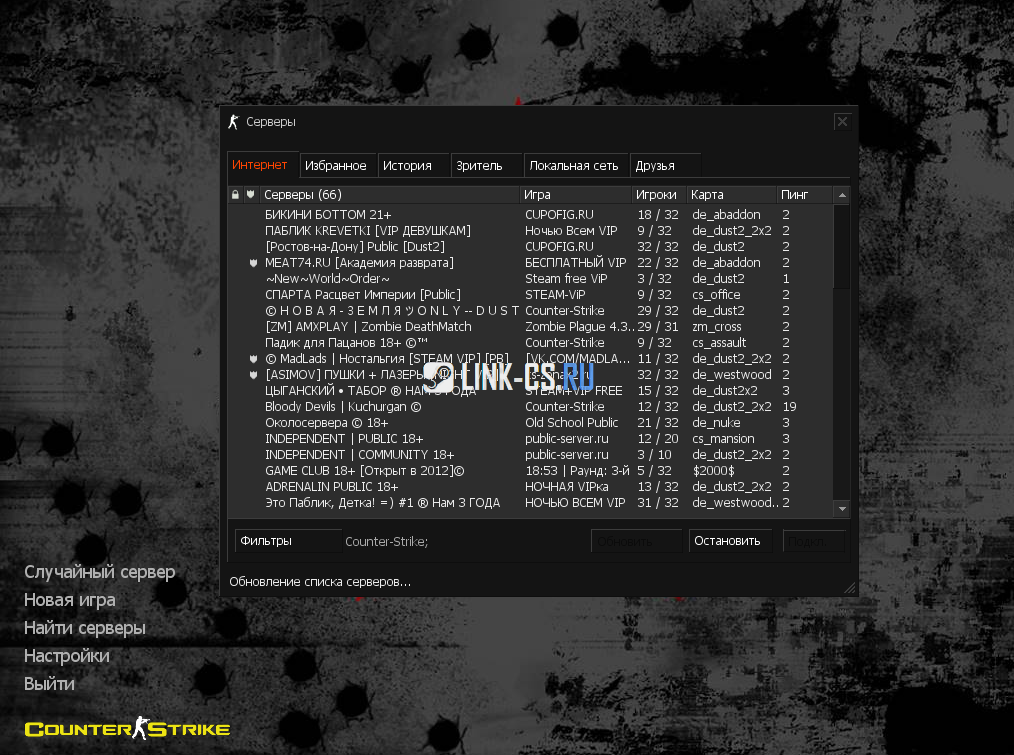Sort by password lock column icon
This screenshot has width=1014, height=755.
235,195
